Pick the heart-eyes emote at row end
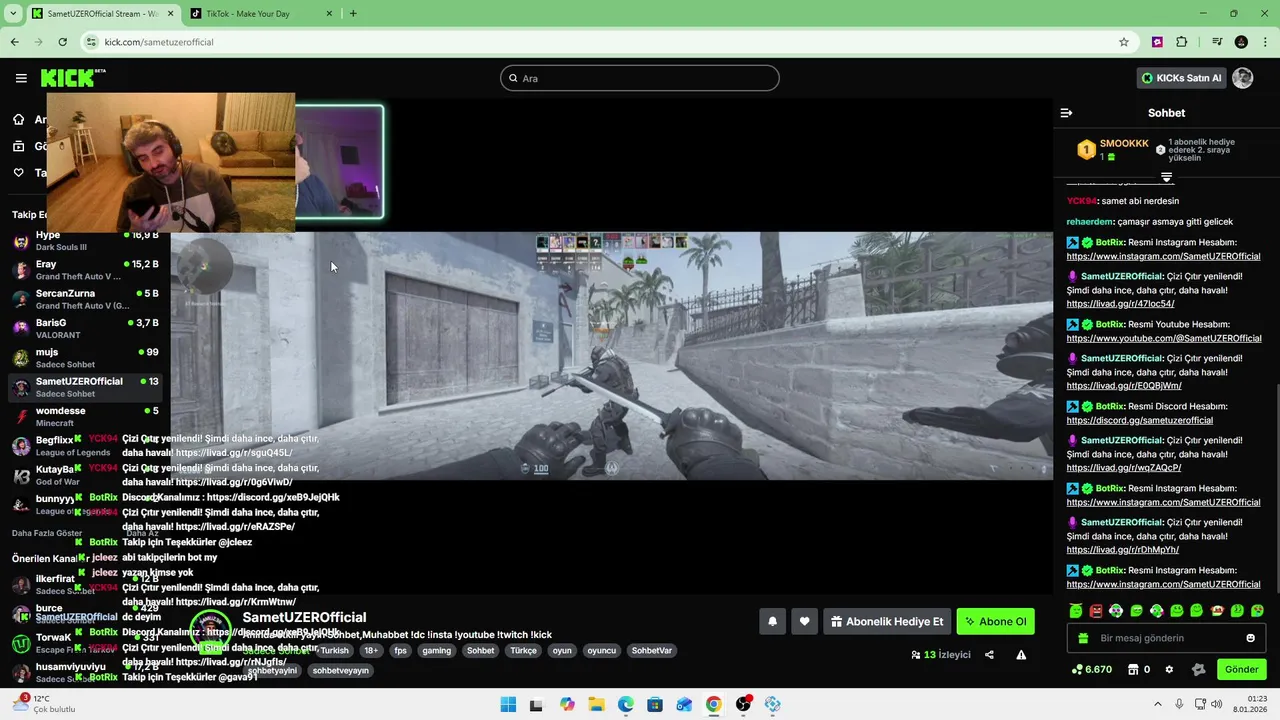 1257,610
